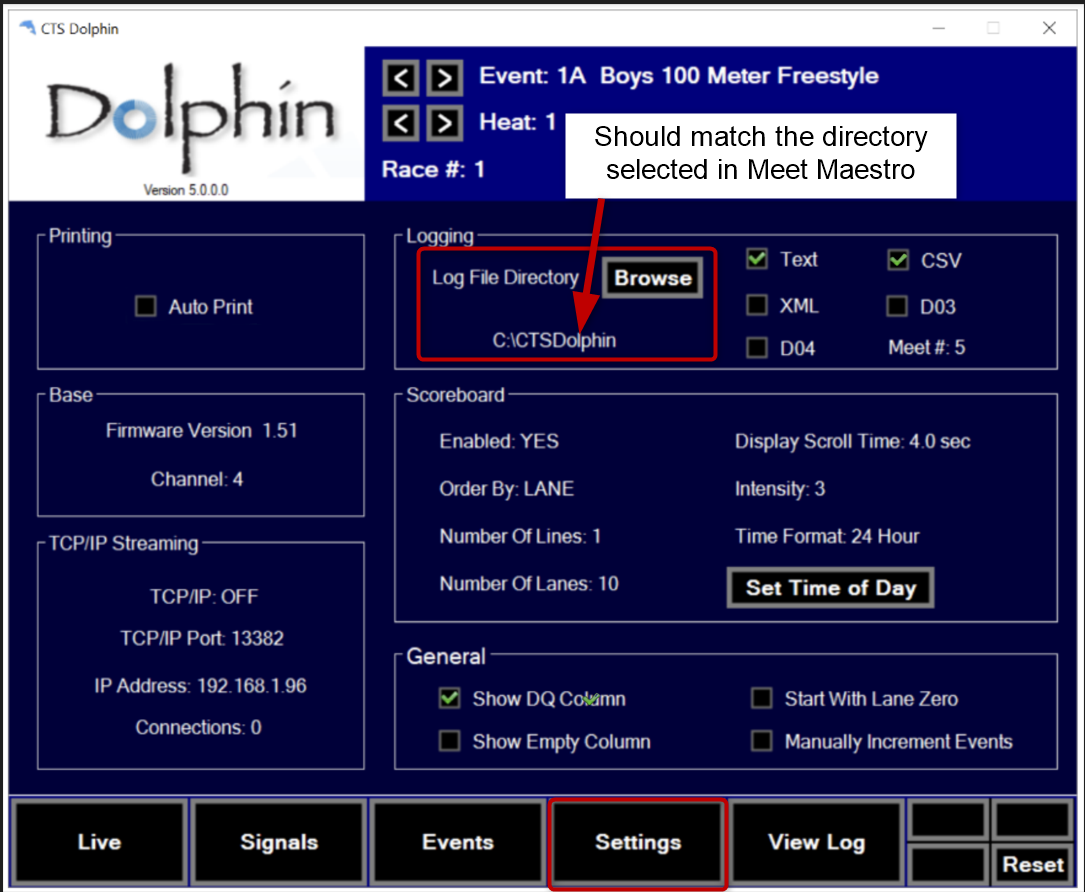
Task: Enable Start With Lane Zero checkbox
Action: pyautogui.click(x=762, y=698)
